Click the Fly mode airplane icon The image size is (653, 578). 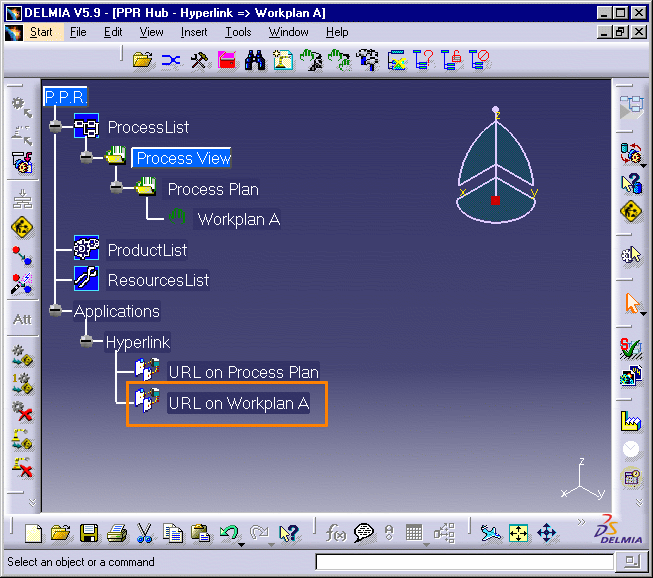(489, 533)
